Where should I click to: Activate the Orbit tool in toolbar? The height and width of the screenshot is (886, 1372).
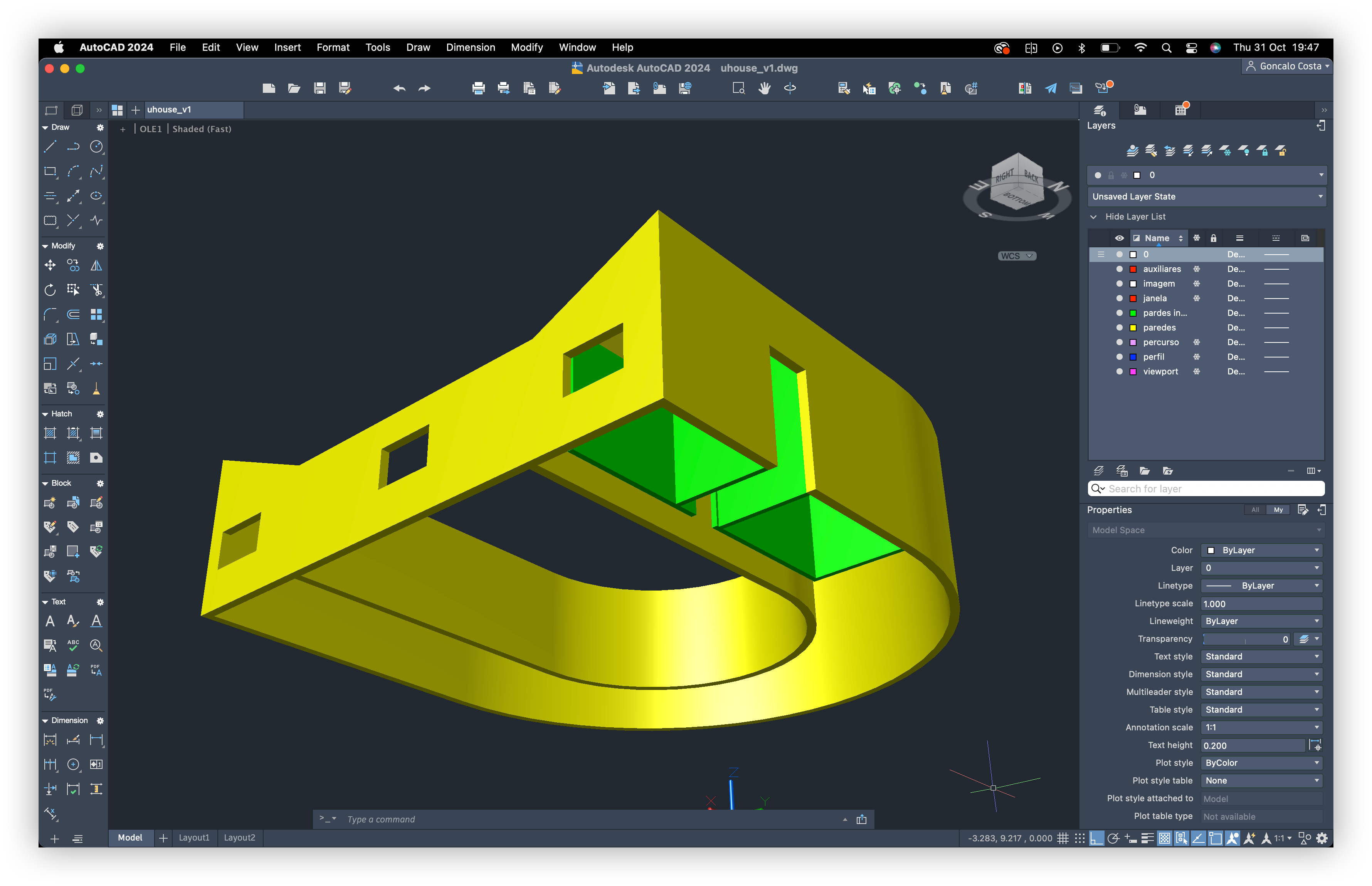pos(790,88)
